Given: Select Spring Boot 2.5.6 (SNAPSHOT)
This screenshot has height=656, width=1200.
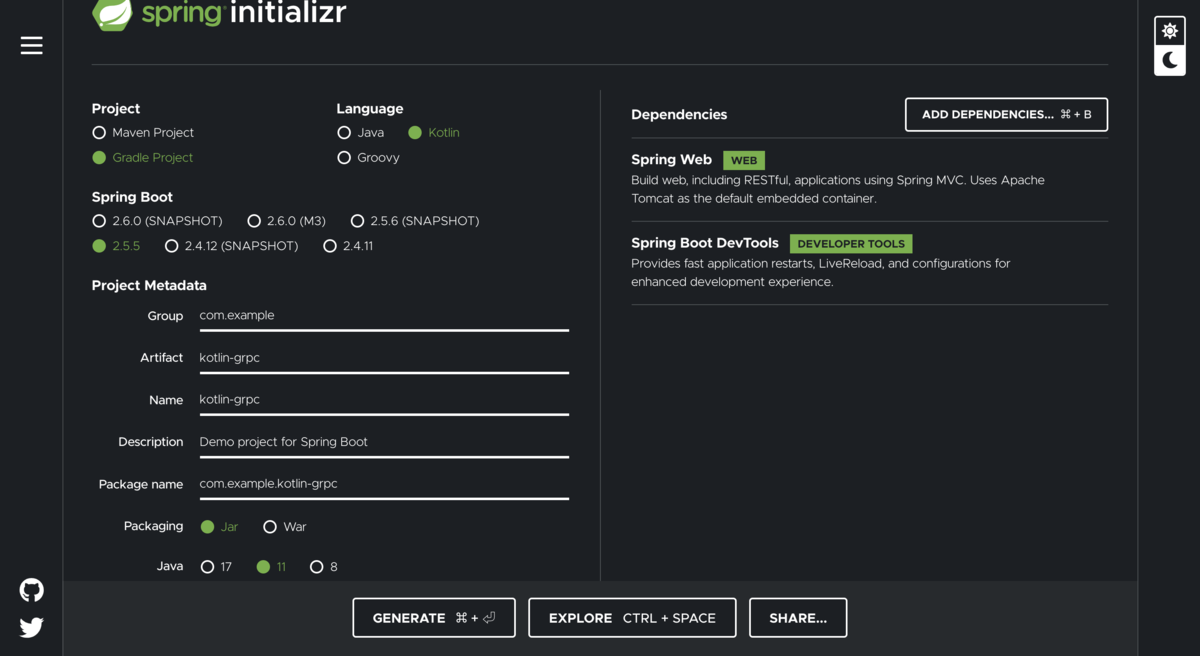Looking at the screenshot, I should 415,220.
